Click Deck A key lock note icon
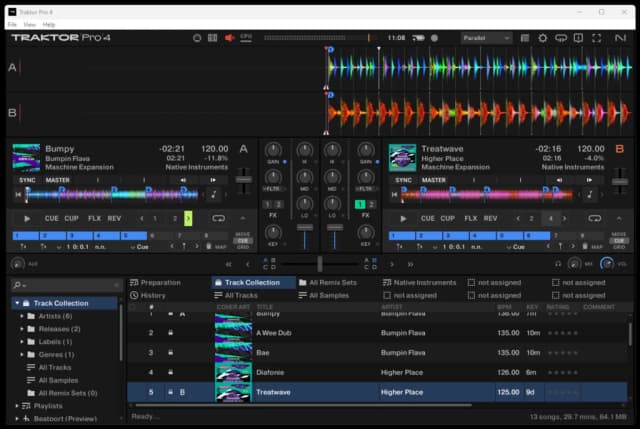Viewport: 640px width, 429px height. point(213,195)
